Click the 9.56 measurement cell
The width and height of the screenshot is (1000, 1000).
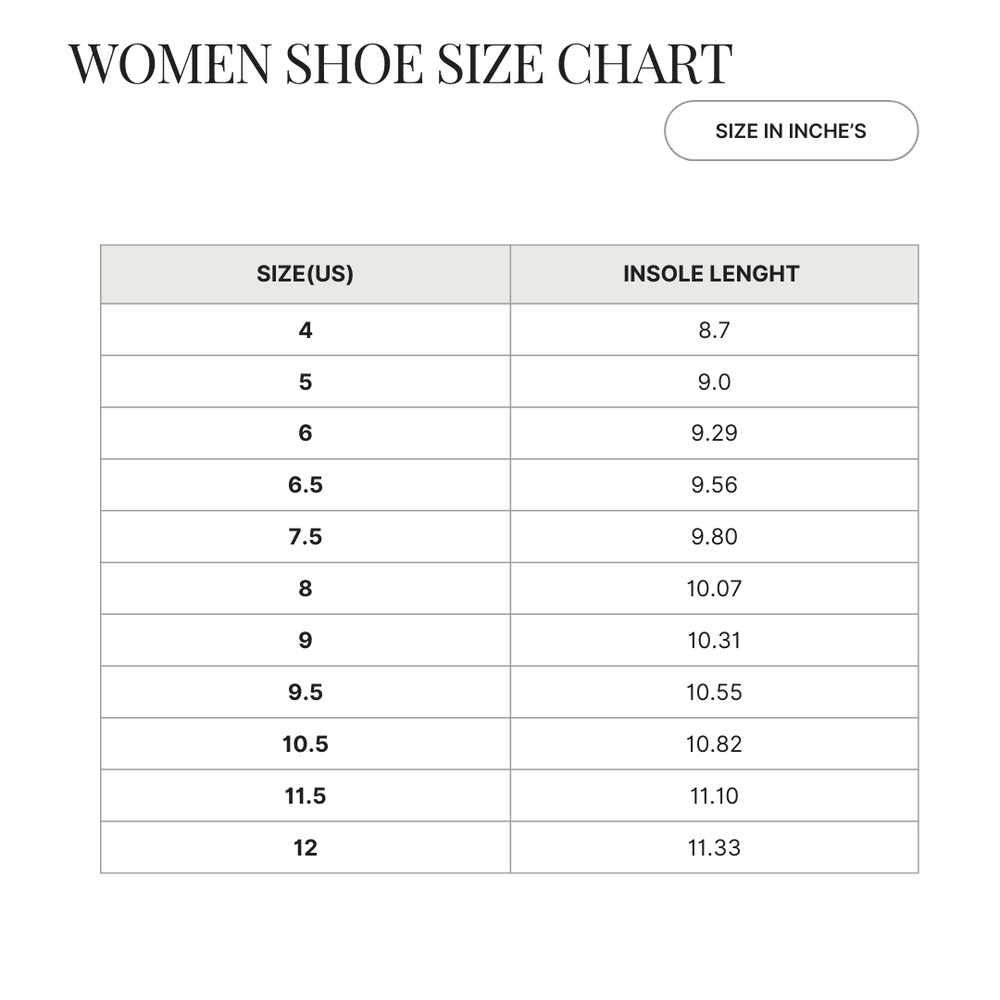coord(714,485)
